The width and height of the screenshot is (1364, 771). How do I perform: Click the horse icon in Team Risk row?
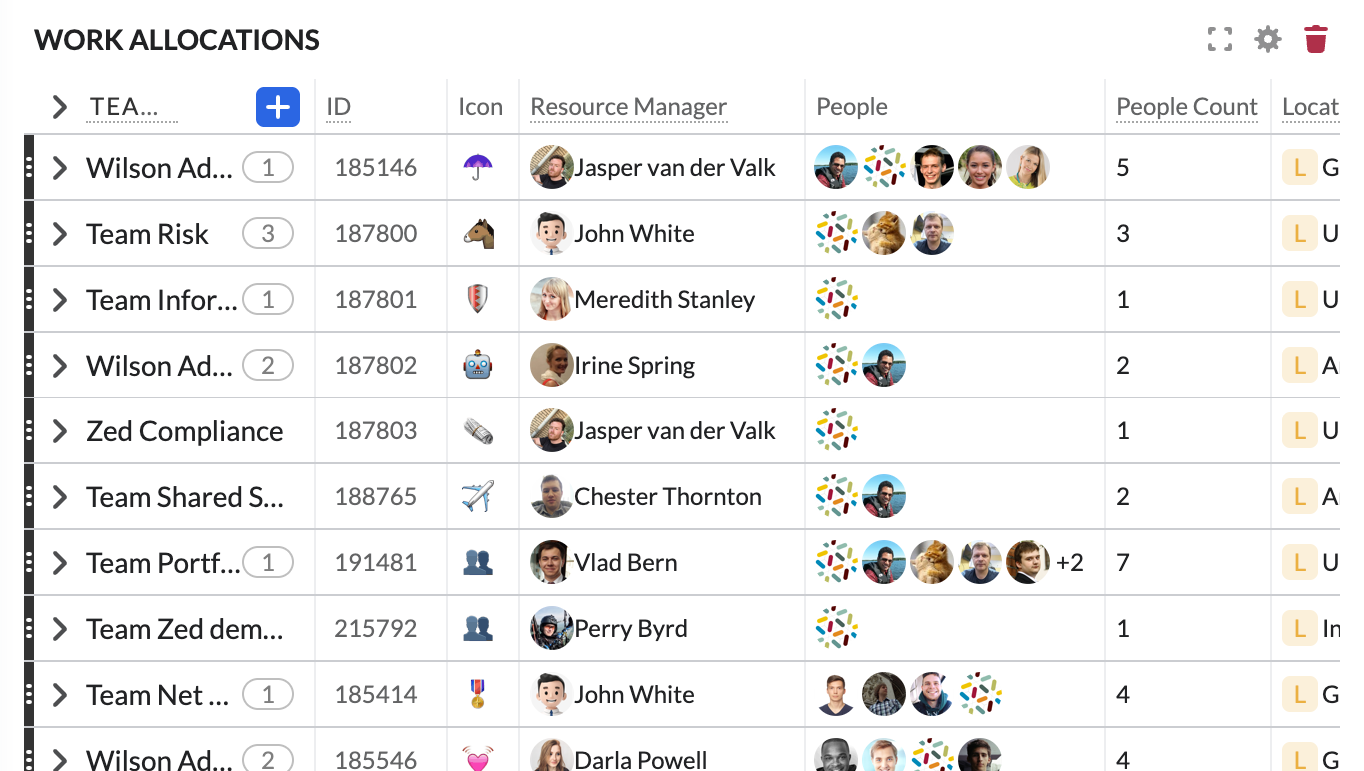click(478, 234)
